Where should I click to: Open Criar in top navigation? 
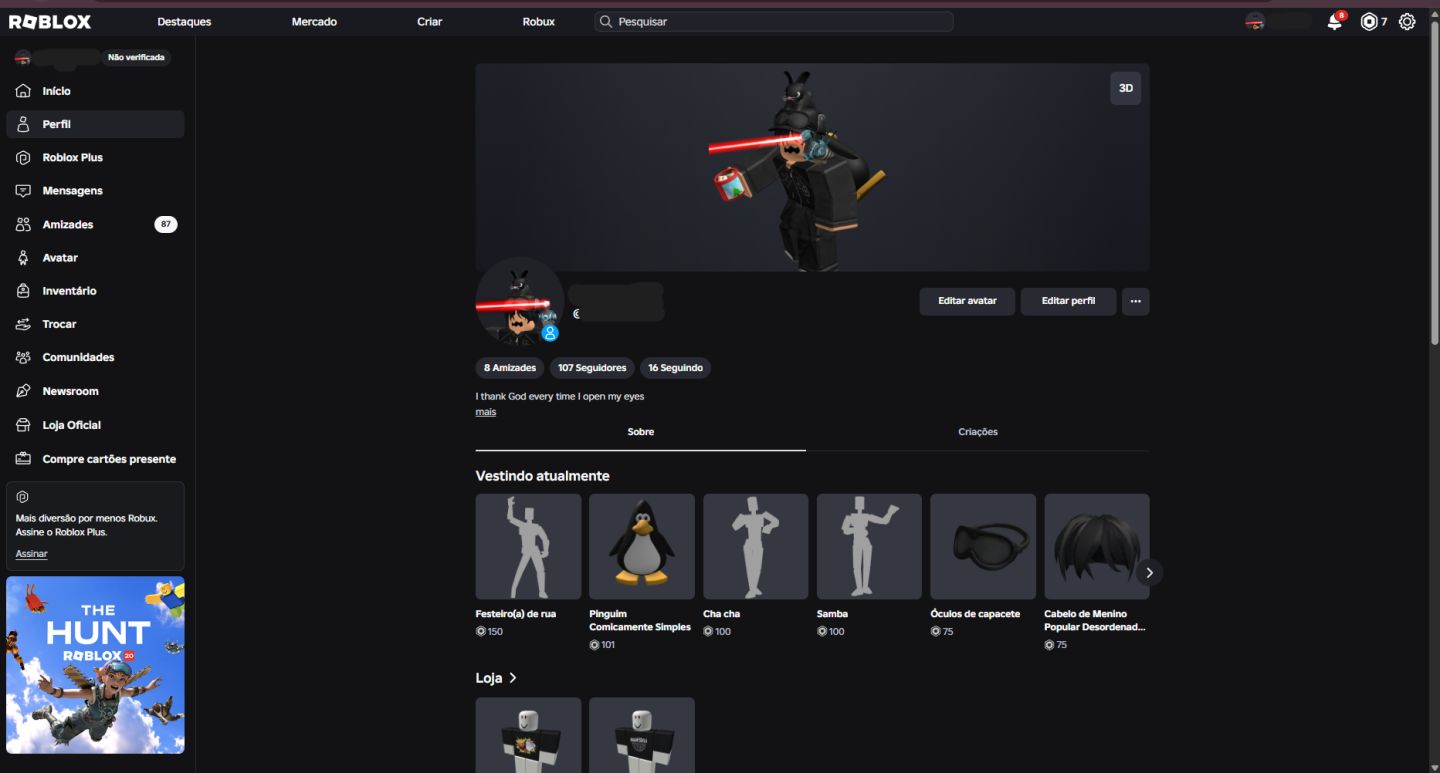430,22
